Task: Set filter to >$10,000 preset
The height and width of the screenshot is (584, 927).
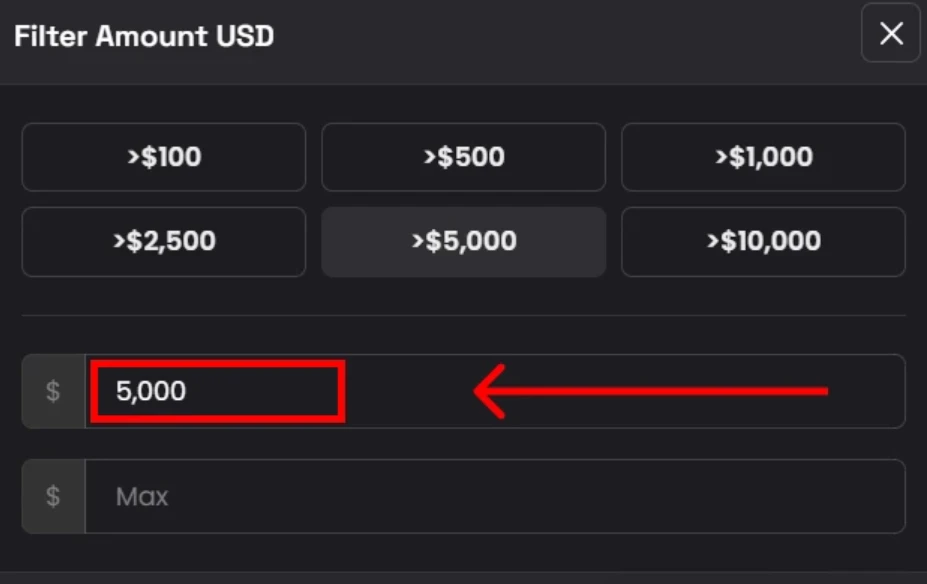Action: click(763, 241)
